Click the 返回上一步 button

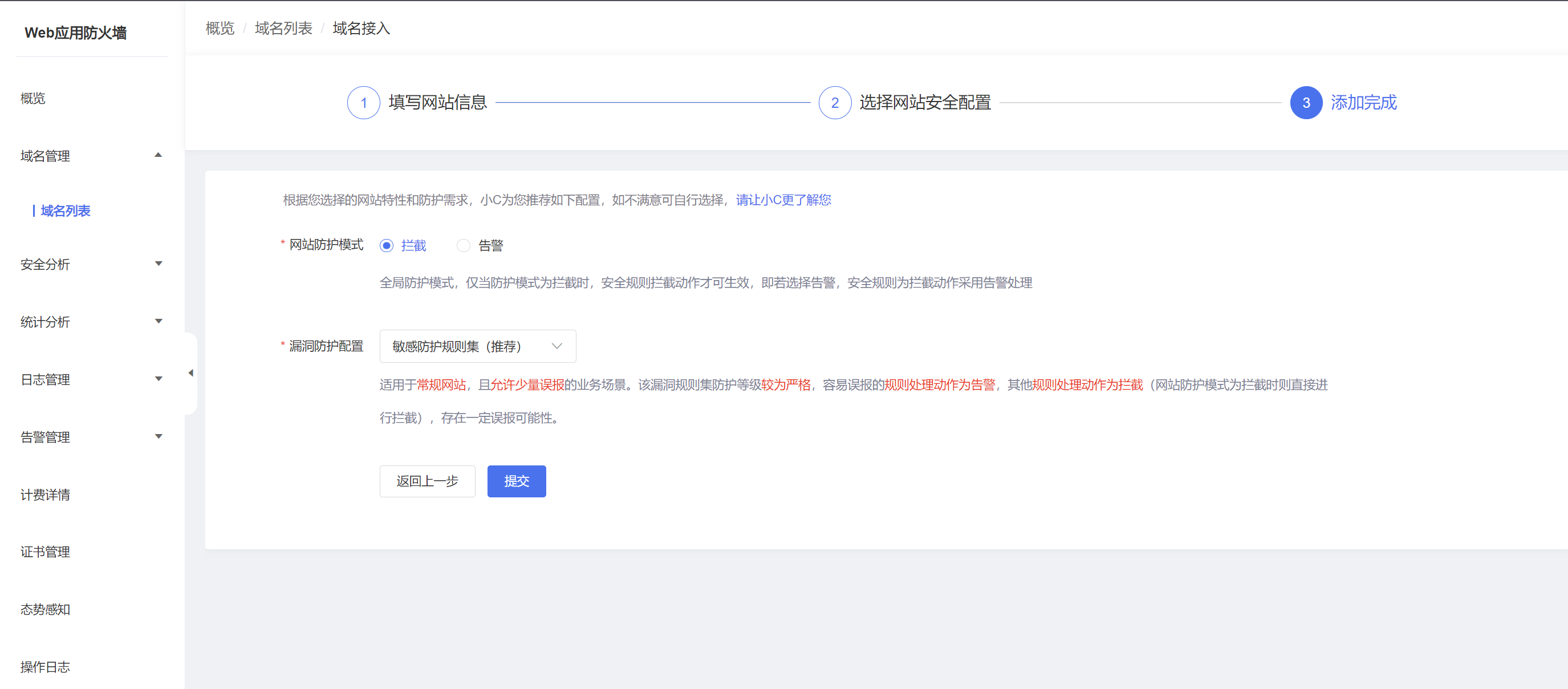pos(426,481)
